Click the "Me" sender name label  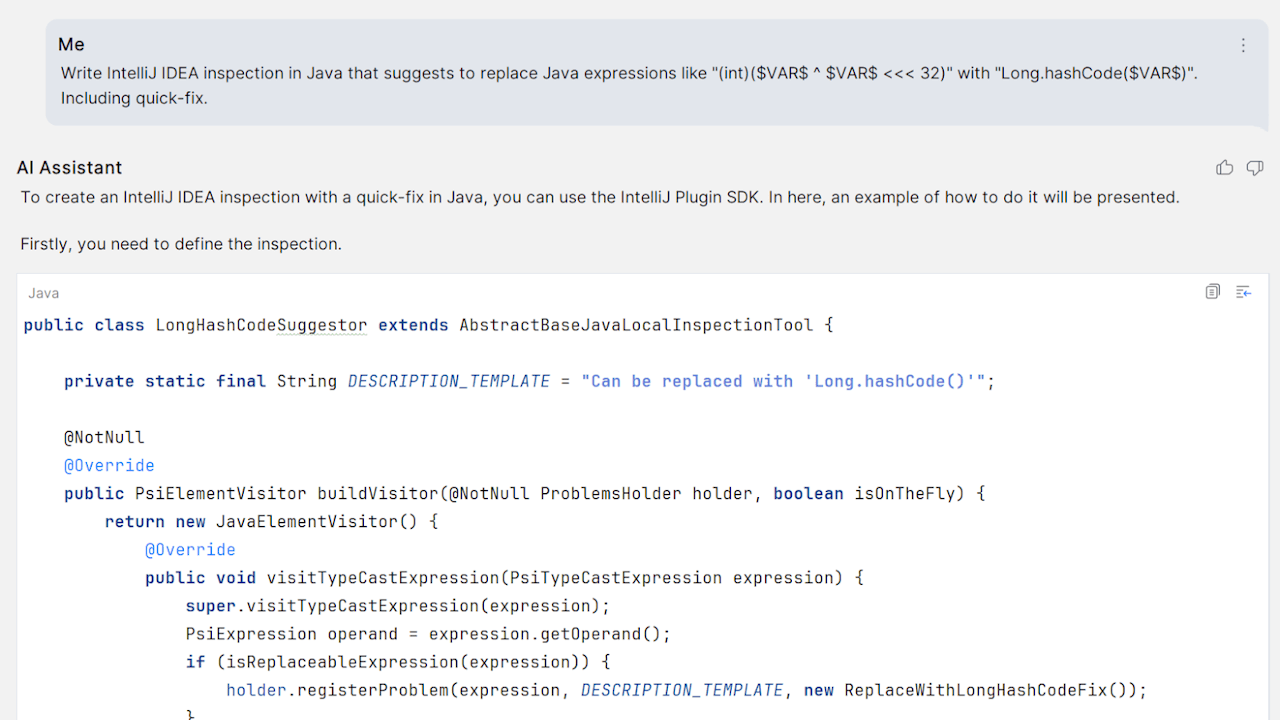click(71, 44)
